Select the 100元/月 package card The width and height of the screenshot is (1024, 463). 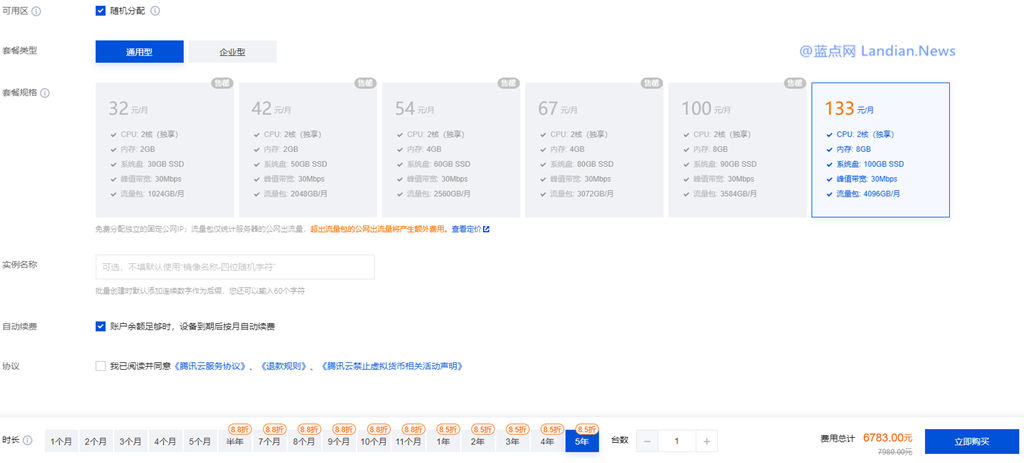tap(737, 150)
